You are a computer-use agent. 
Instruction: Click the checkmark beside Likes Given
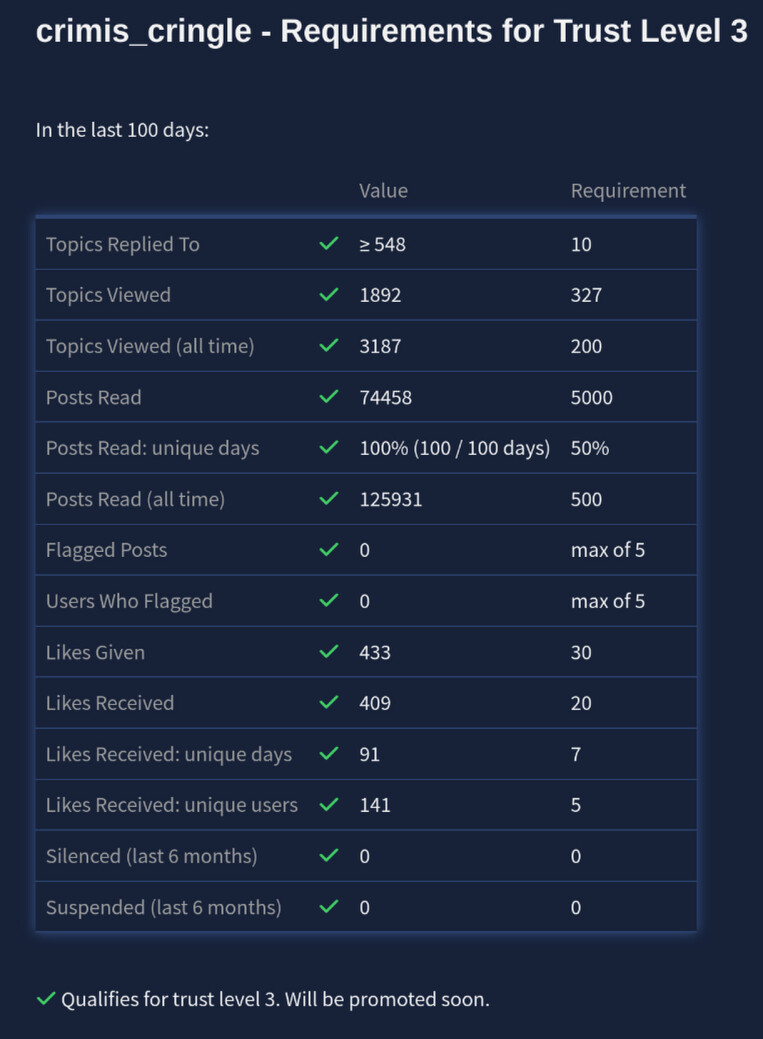(328, 652)
